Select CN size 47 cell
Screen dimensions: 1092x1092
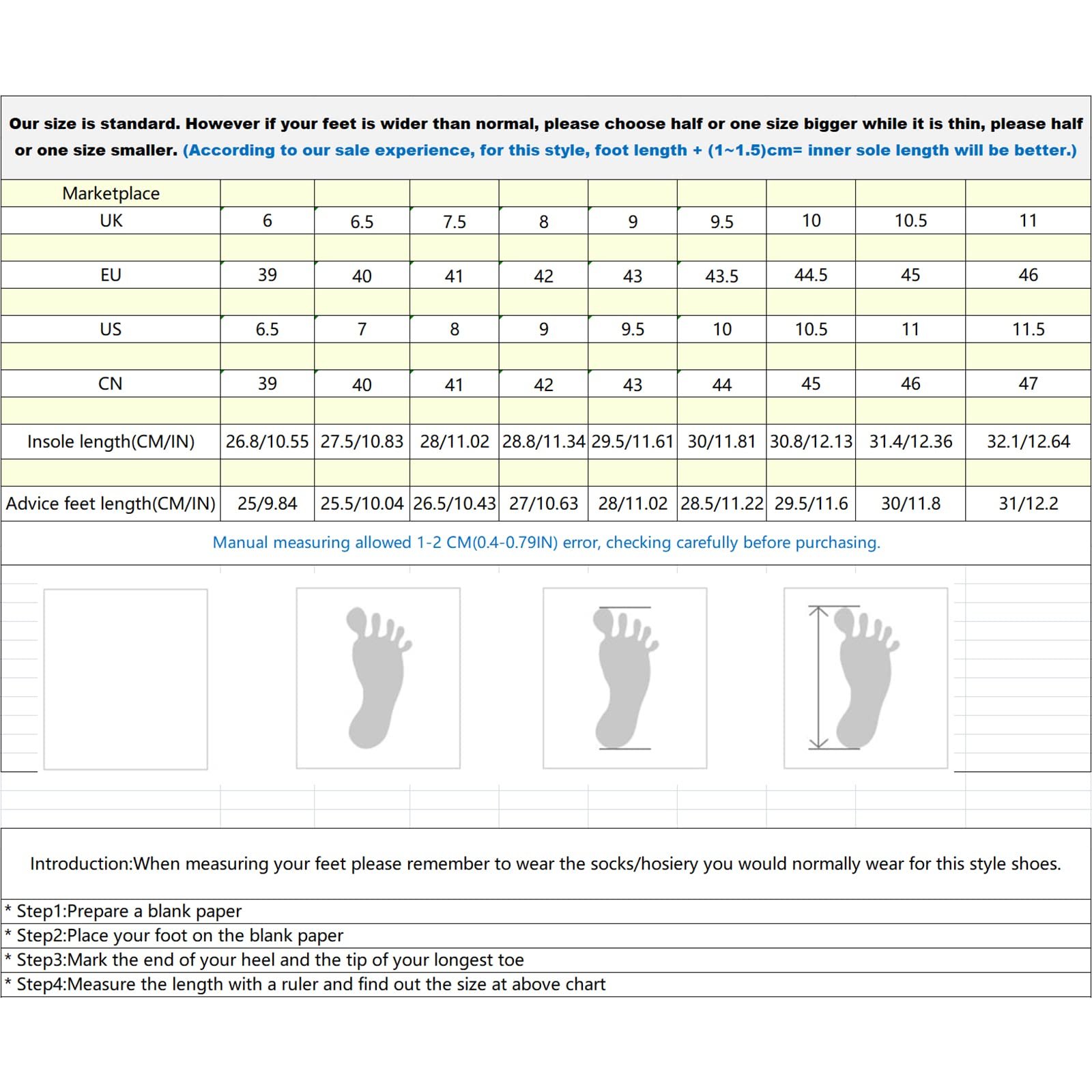point(1029,384)
